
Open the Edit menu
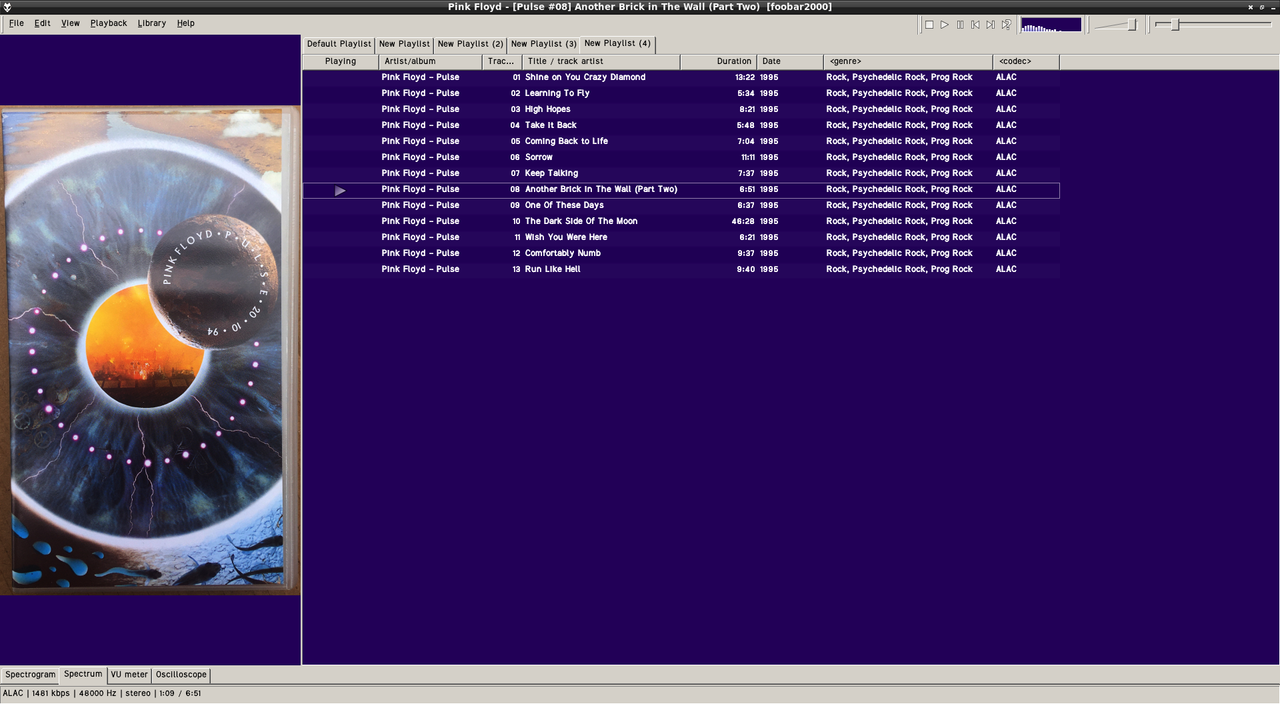tap(42, 23)
